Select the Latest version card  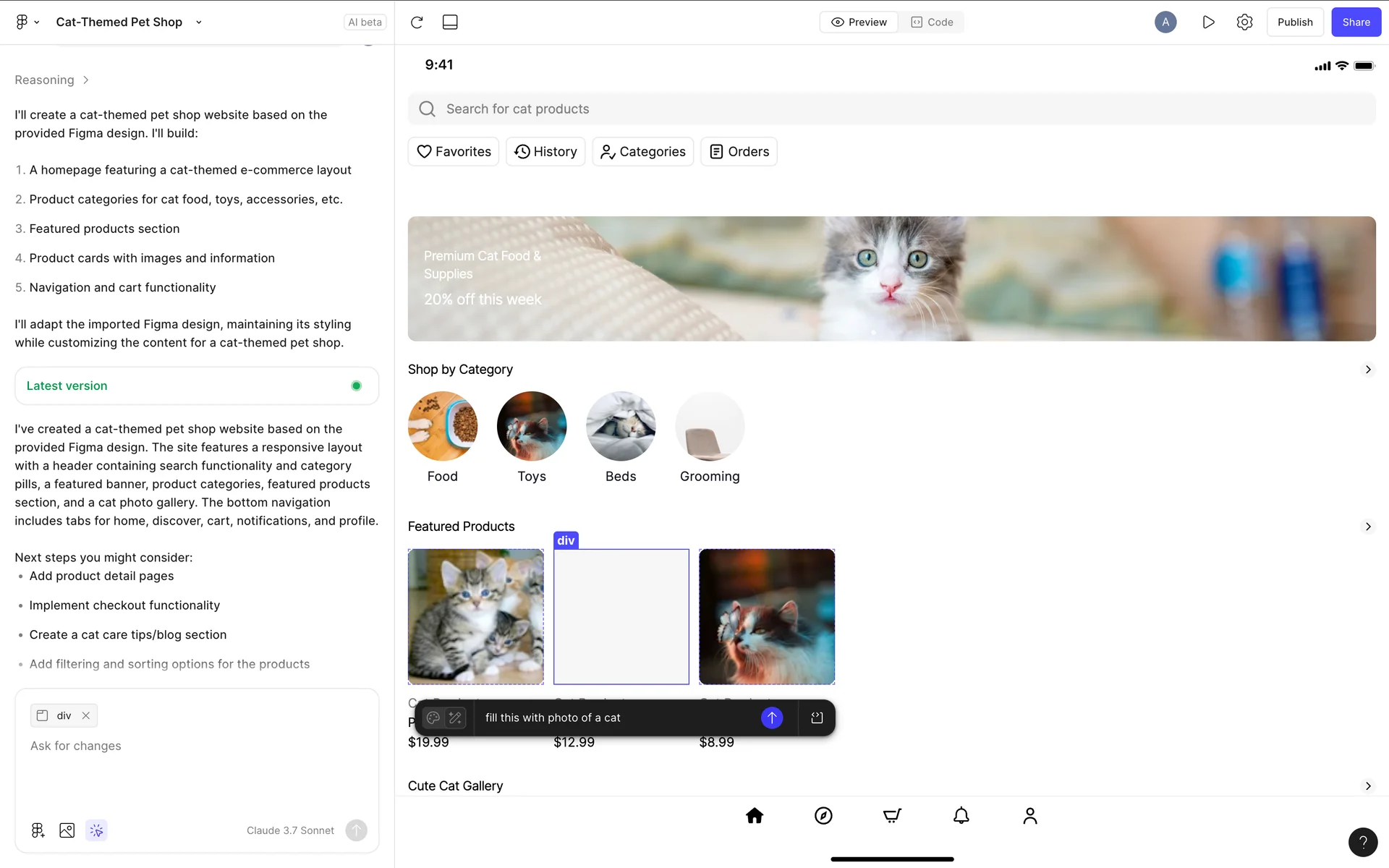[x=196, y=386]
